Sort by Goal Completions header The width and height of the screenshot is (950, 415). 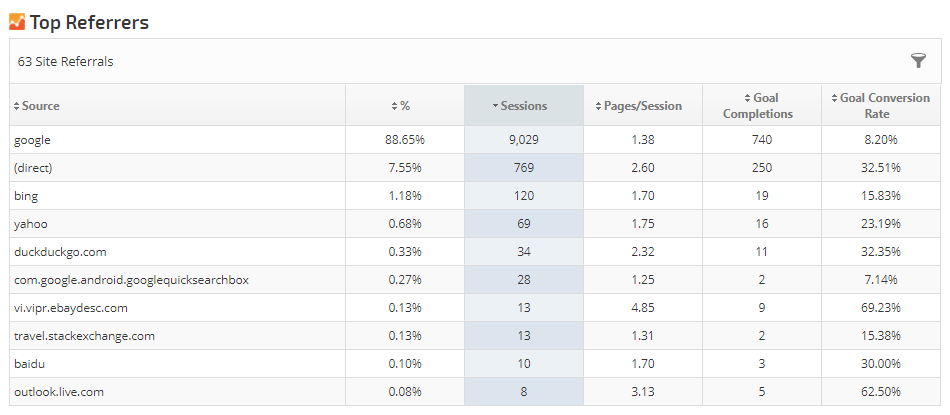point(761,106)
